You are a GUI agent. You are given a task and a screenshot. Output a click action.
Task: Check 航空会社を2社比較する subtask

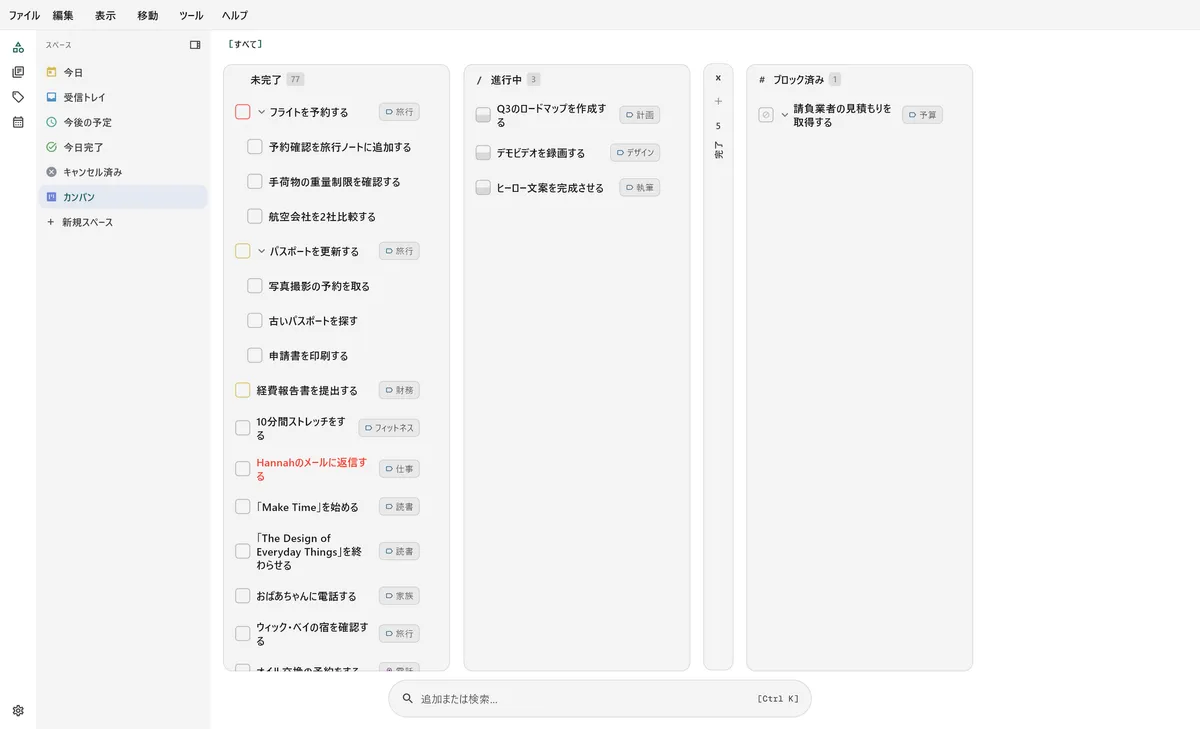coord(255,216)
